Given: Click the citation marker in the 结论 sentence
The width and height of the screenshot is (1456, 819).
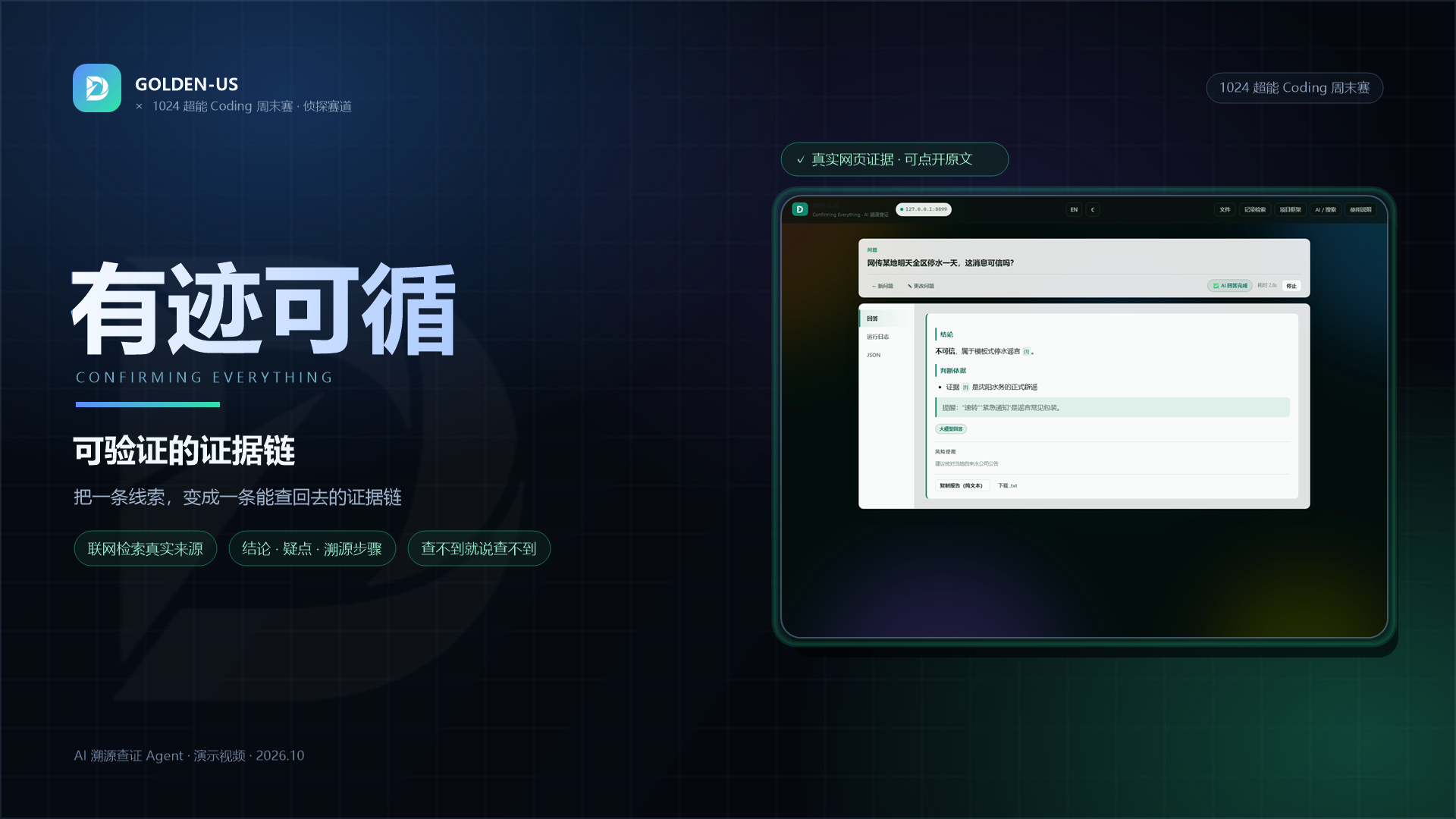Looking at the screenshot, I should pos(1026,352).
